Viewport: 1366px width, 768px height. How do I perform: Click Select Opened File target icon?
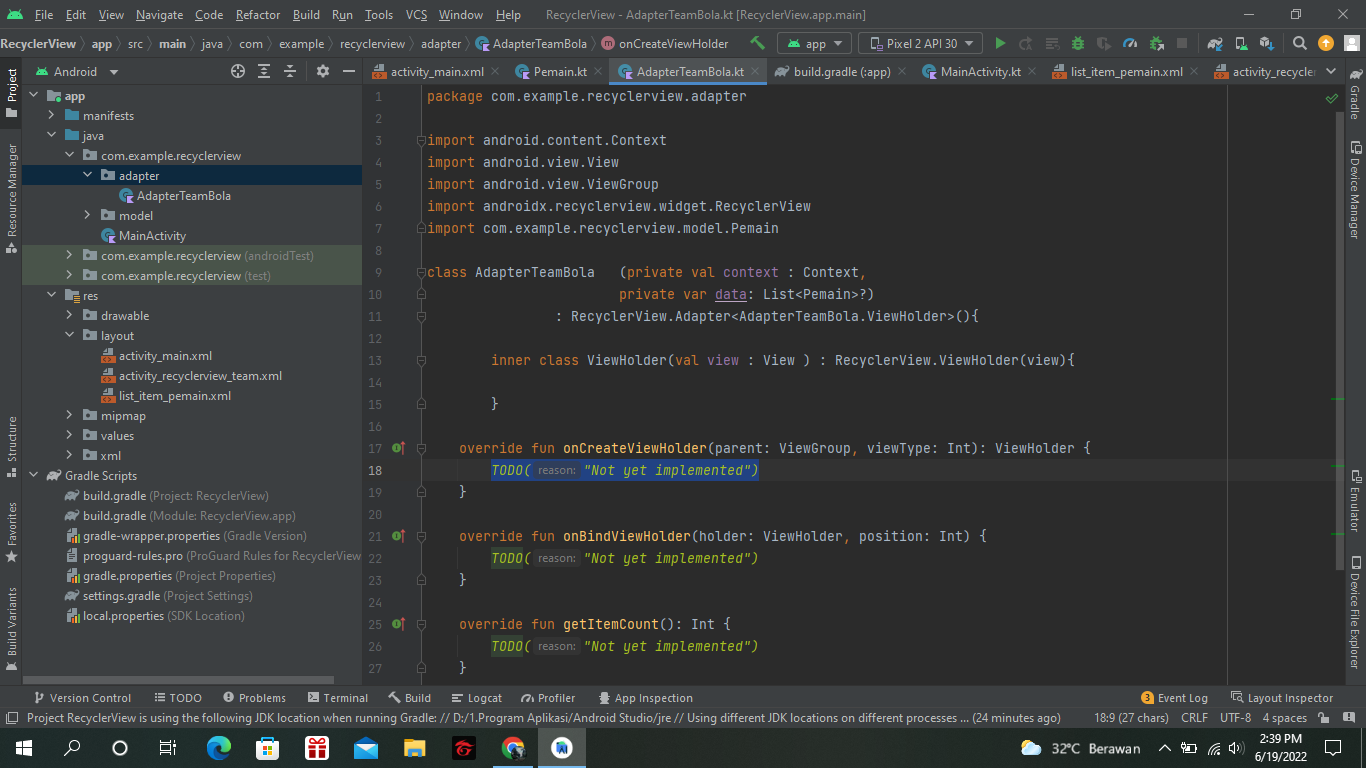(x=238, y=71)
